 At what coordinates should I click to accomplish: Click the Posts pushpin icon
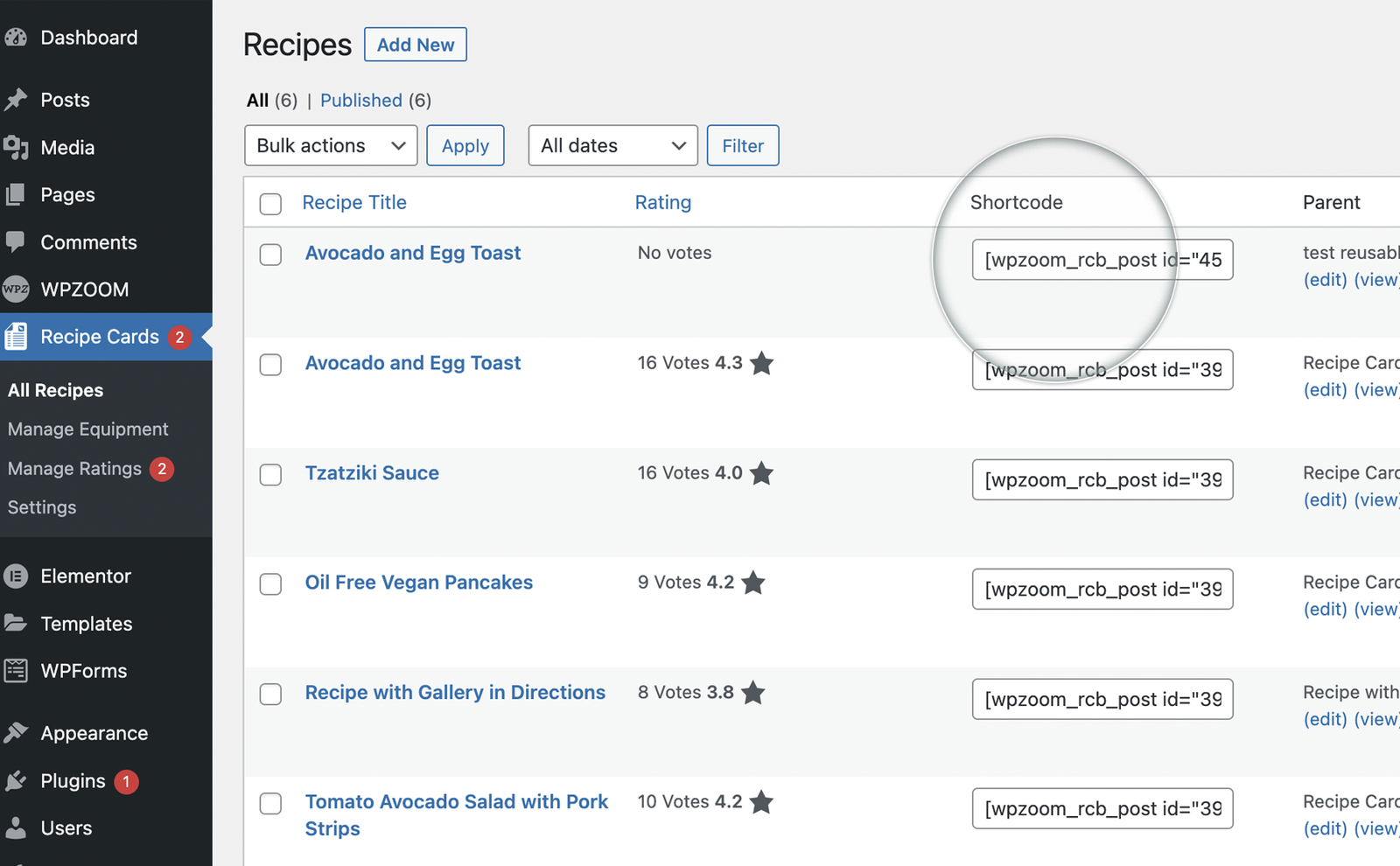pyautogui.click(x=16, y=100)
